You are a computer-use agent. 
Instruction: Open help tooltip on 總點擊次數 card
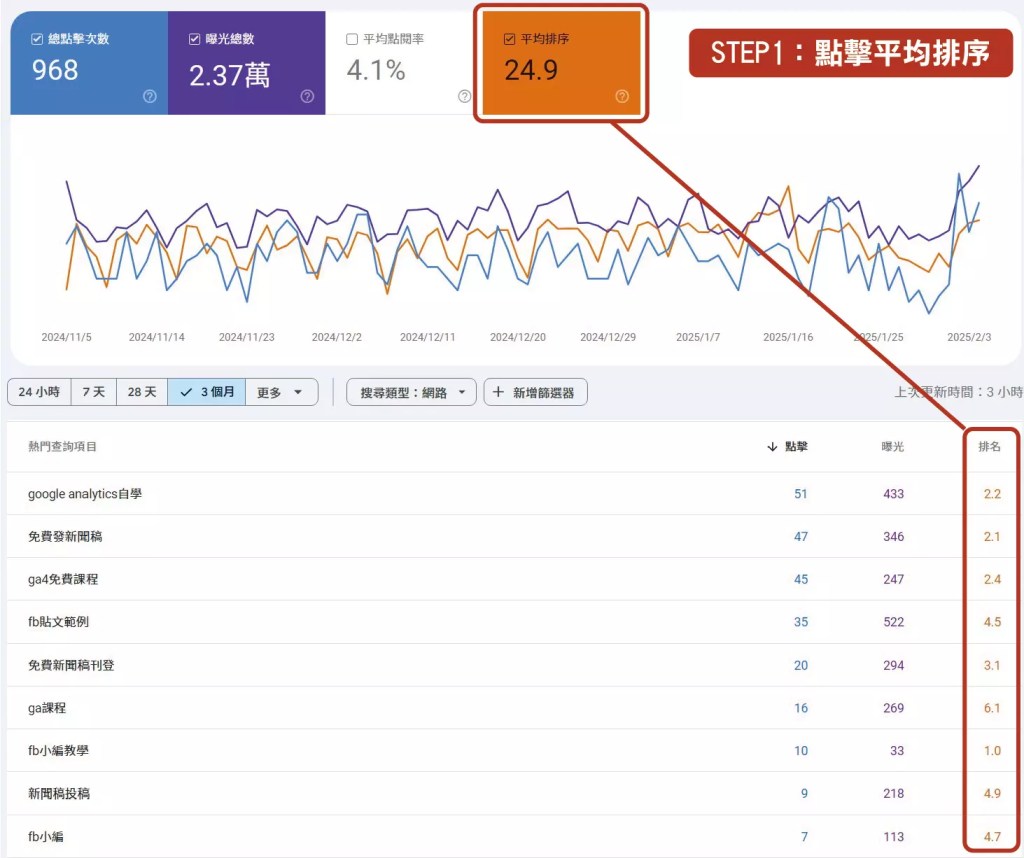click(x=148, y=96)
